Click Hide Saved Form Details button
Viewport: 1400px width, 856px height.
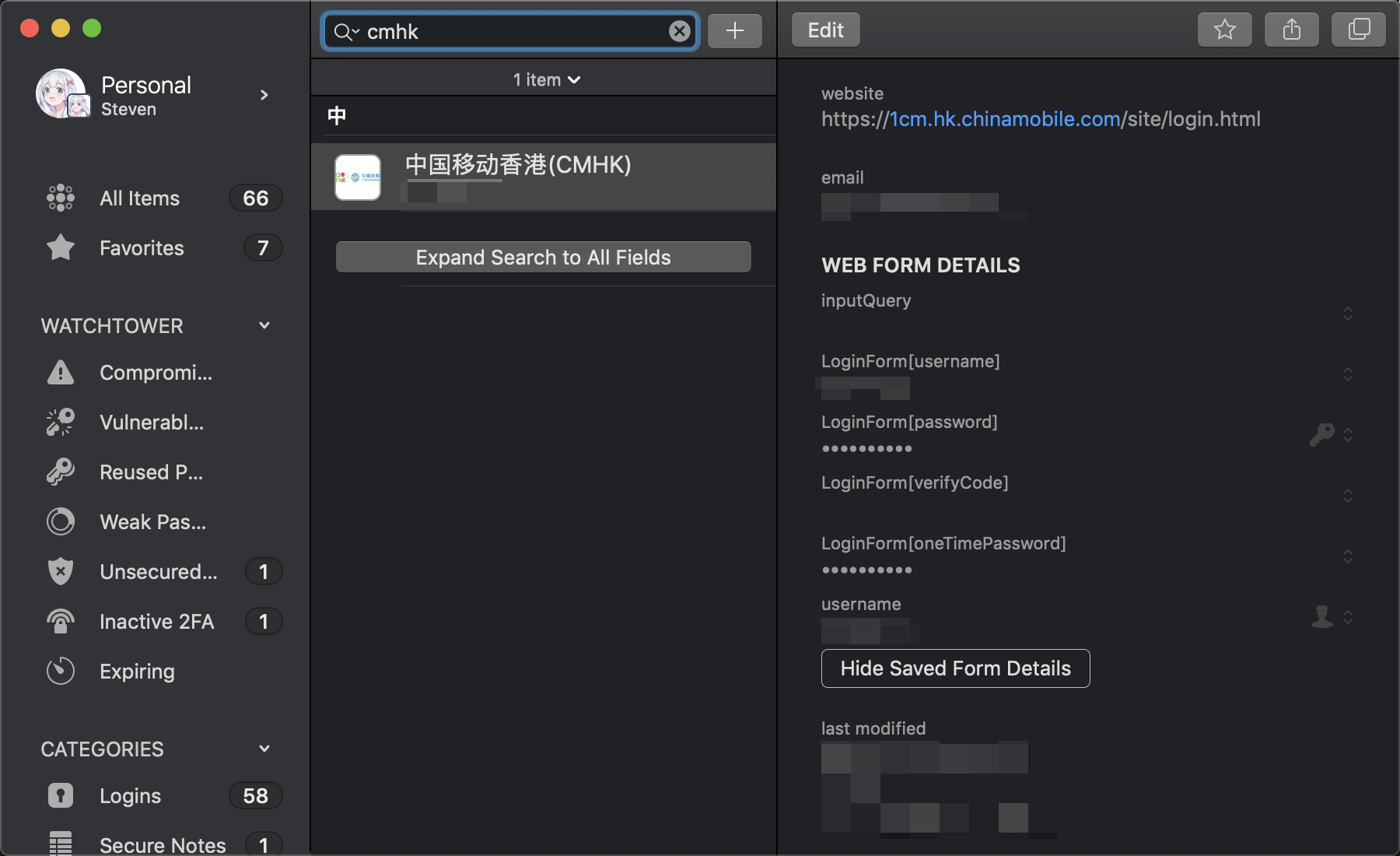click(955, 668)
